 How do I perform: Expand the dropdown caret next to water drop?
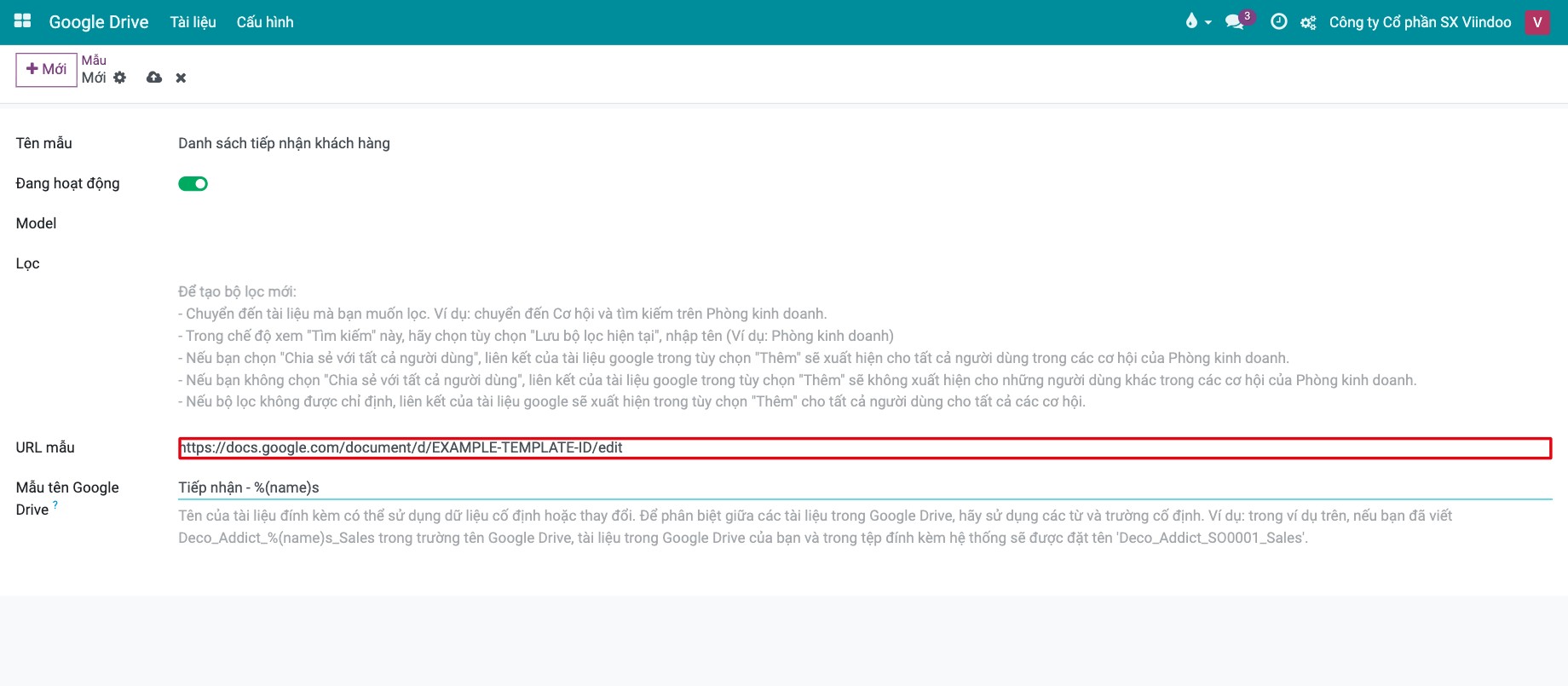pos(1208,23)
